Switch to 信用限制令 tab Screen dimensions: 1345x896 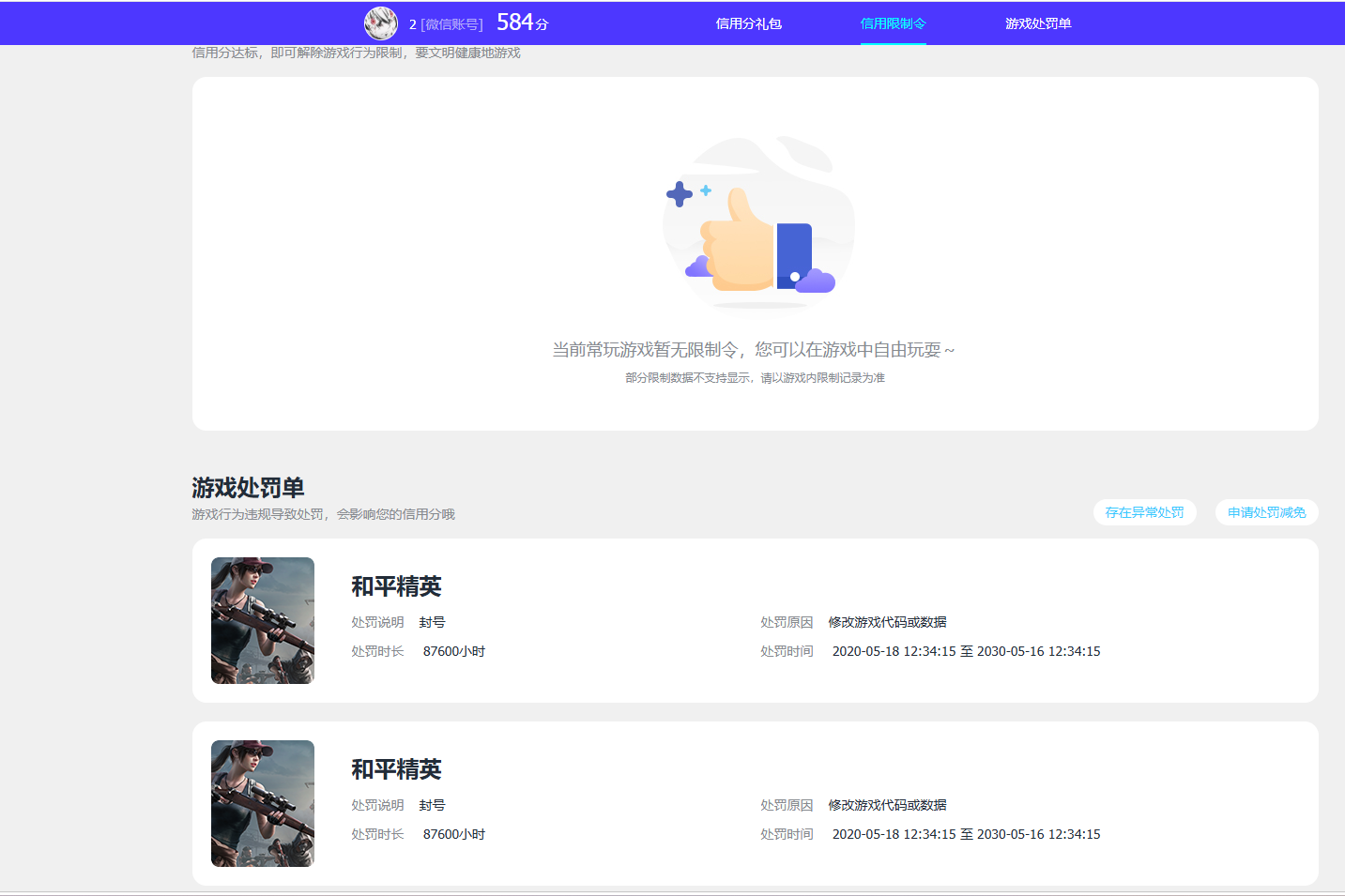click(894, 23)
